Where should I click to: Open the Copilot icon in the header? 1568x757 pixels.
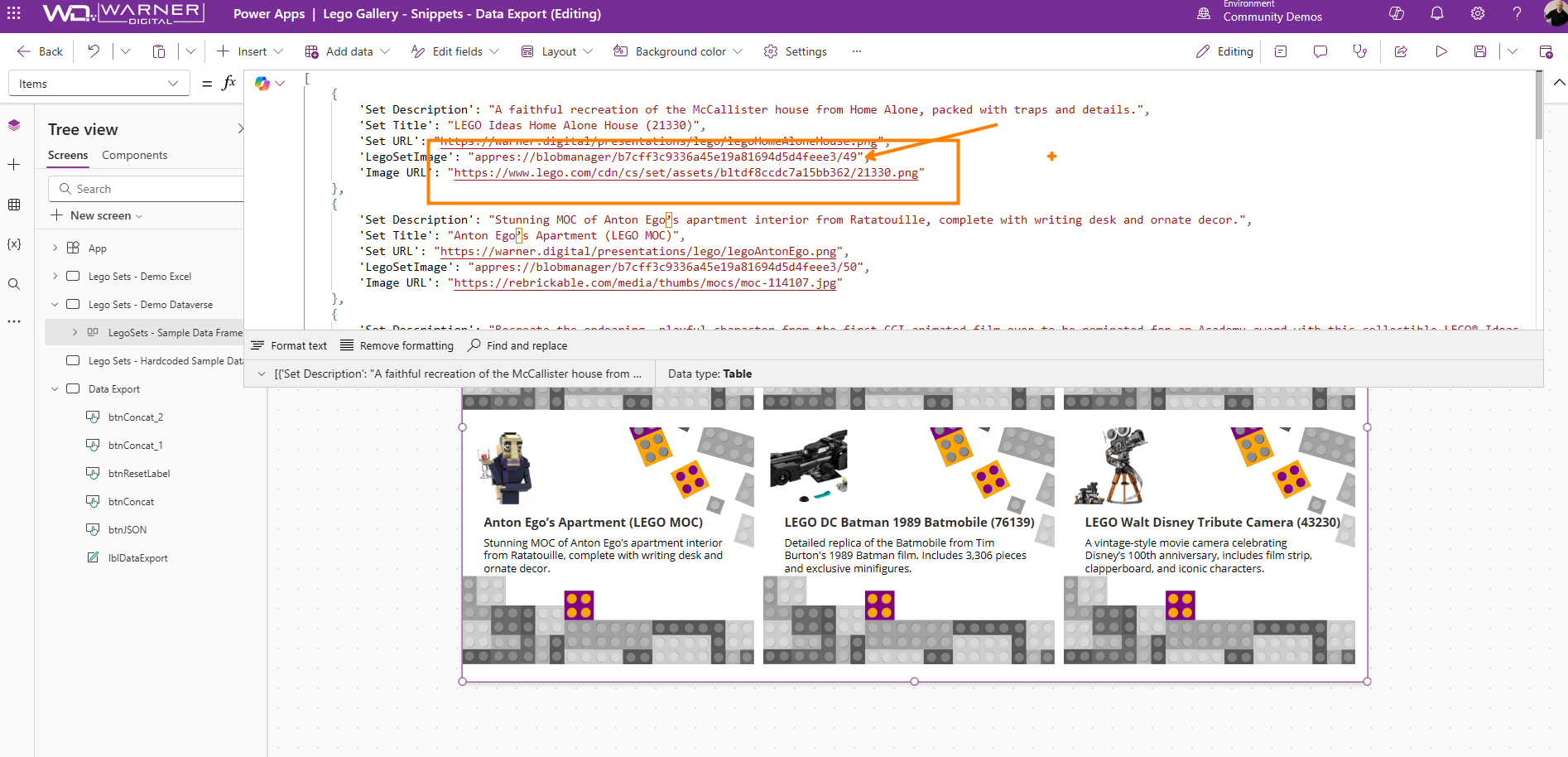point(1397,13)
